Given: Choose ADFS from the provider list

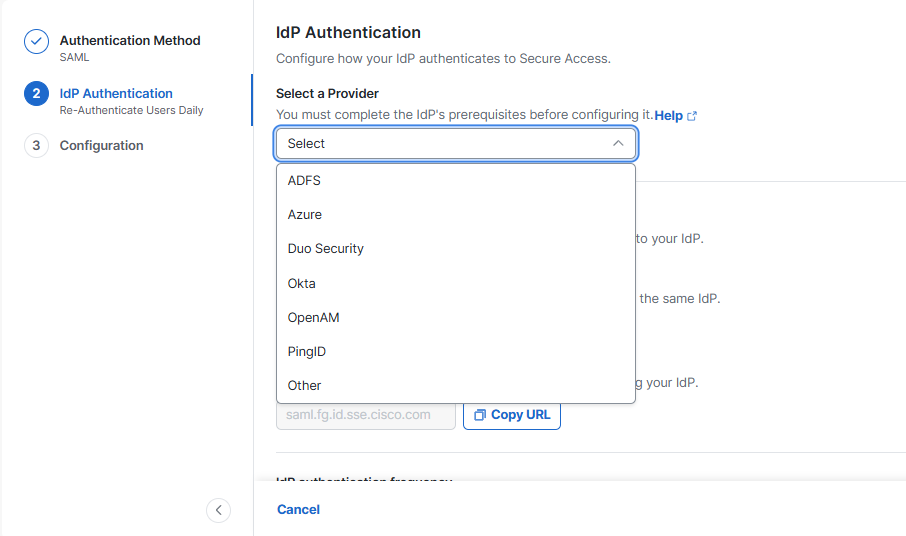Looking at the screenshot, I should pyautogui.click(x=304, y=181).
